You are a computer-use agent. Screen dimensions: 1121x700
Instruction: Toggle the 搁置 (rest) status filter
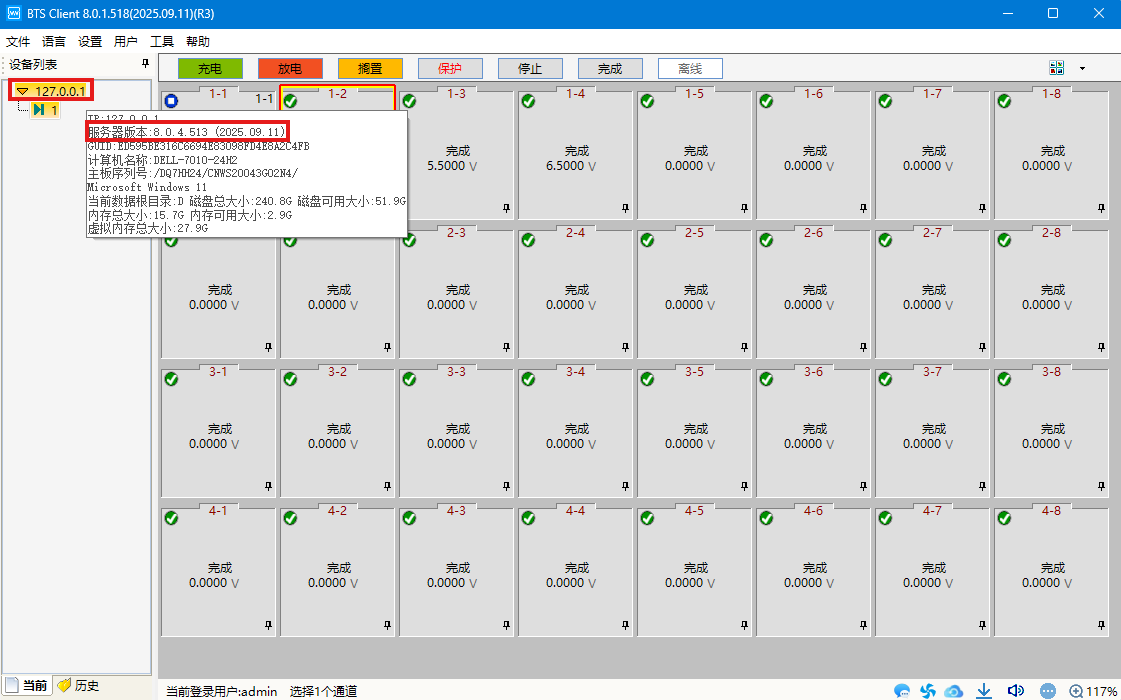[x=370, y=69]
